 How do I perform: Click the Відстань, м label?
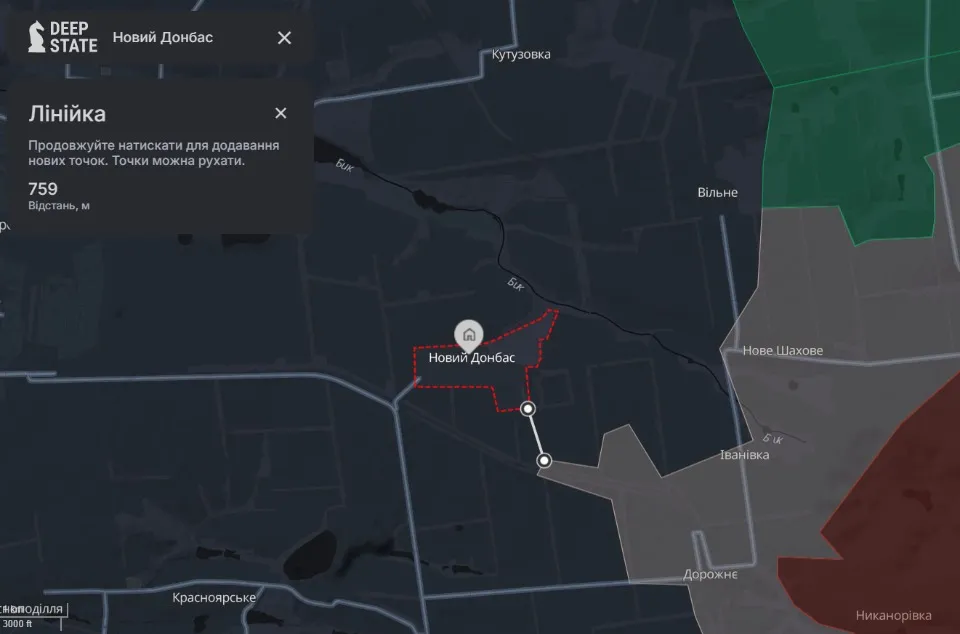[x=59, y=206]
